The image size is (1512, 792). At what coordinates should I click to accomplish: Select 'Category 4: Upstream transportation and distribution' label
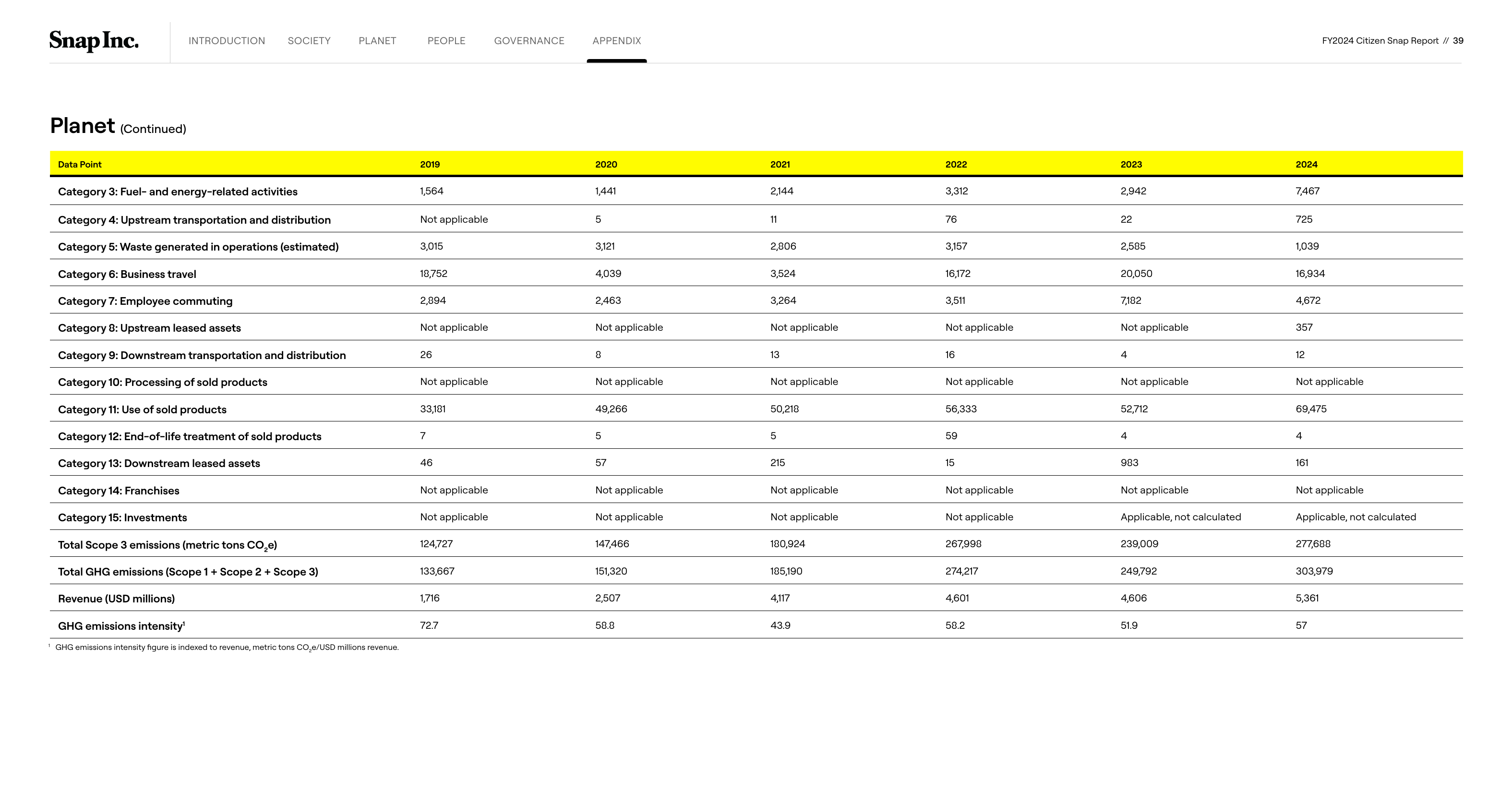tap(194, 220)
